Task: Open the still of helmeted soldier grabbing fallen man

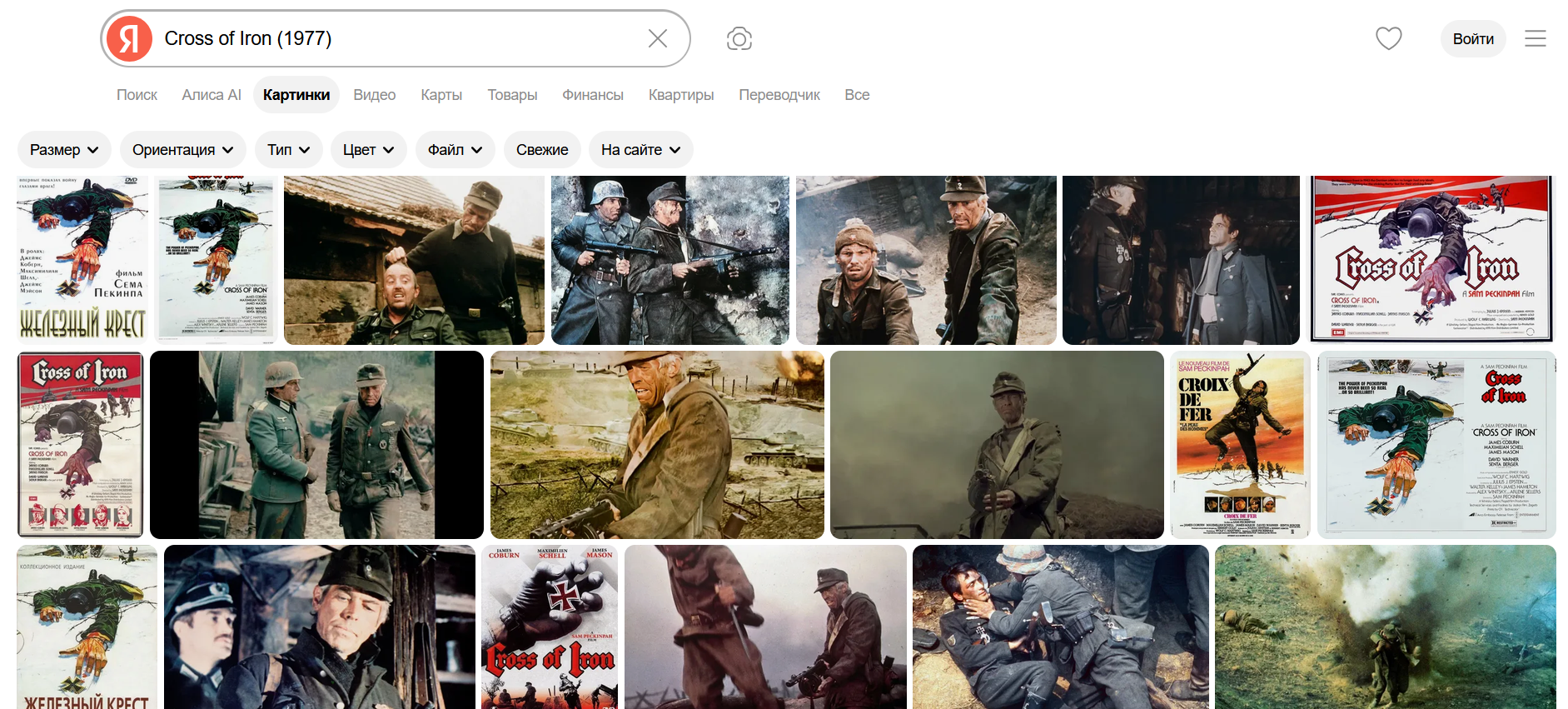Action: (1061, 627)
